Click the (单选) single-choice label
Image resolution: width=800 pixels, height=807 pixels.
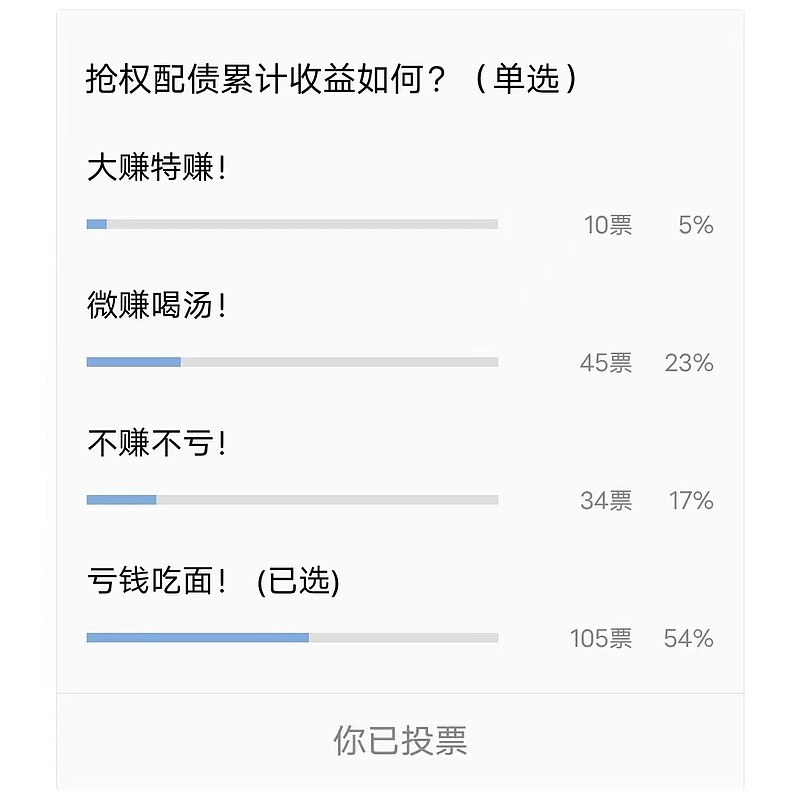point(526,79)
